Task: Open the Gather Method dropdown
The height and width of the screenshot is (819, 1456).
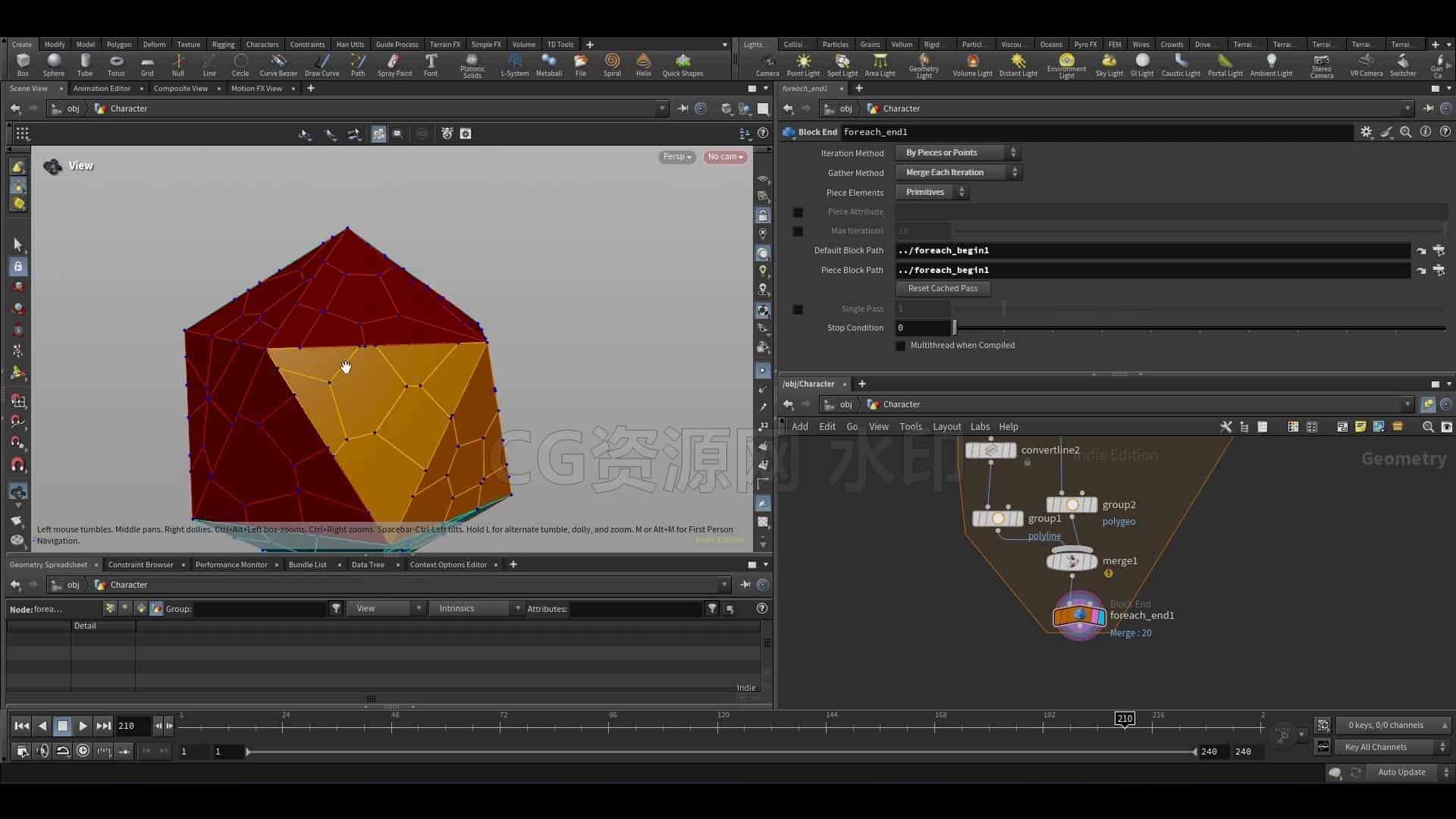Action: point(959,173)
